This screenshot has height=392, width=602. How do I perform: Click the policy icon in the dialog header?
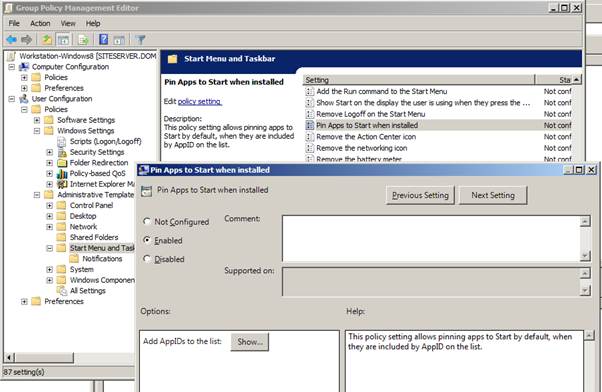coord(146,191)
